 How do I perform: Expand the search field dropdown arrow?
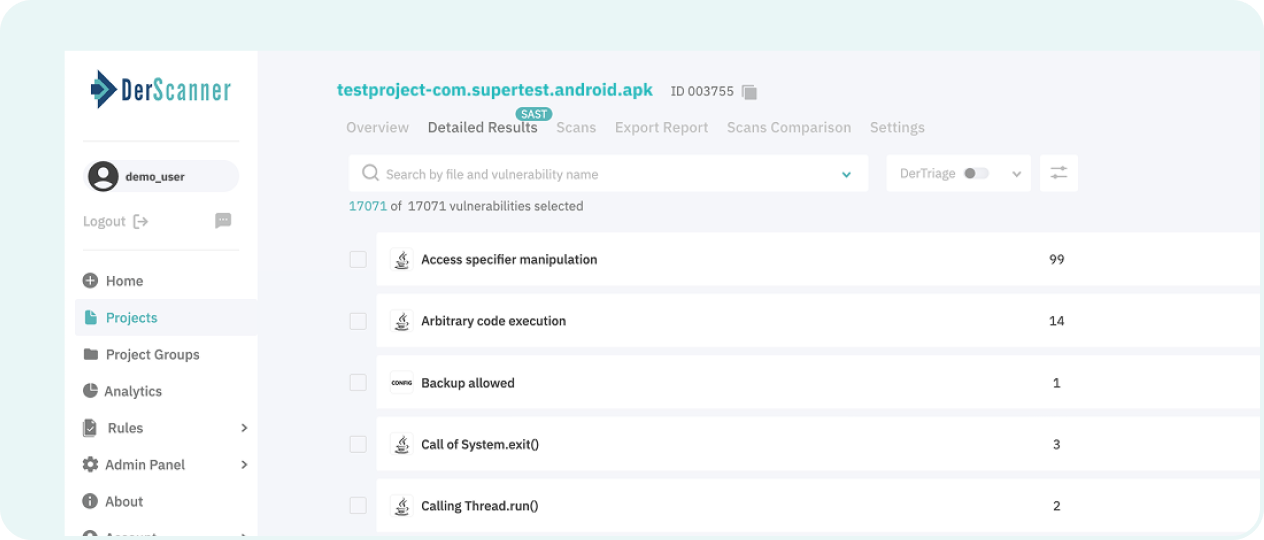(847, 174)
